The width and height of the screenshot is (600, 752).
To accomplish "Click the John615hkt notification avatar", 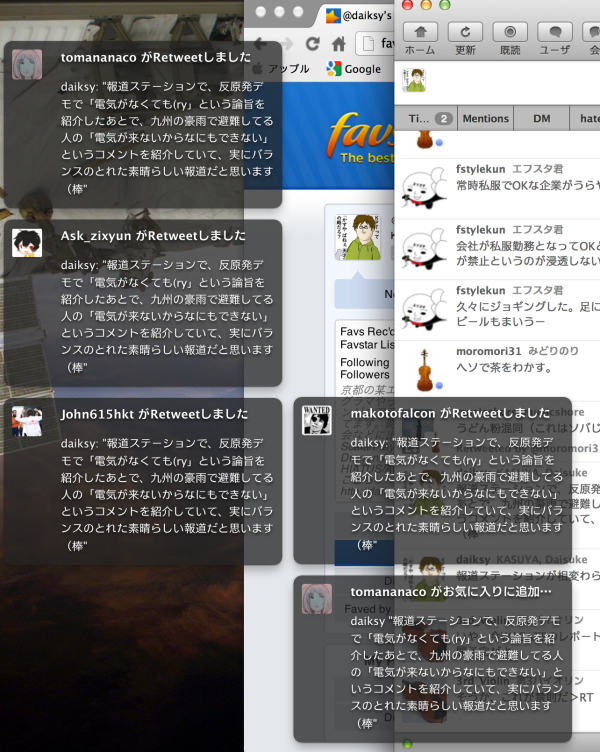I will click(x=27, y=421).
